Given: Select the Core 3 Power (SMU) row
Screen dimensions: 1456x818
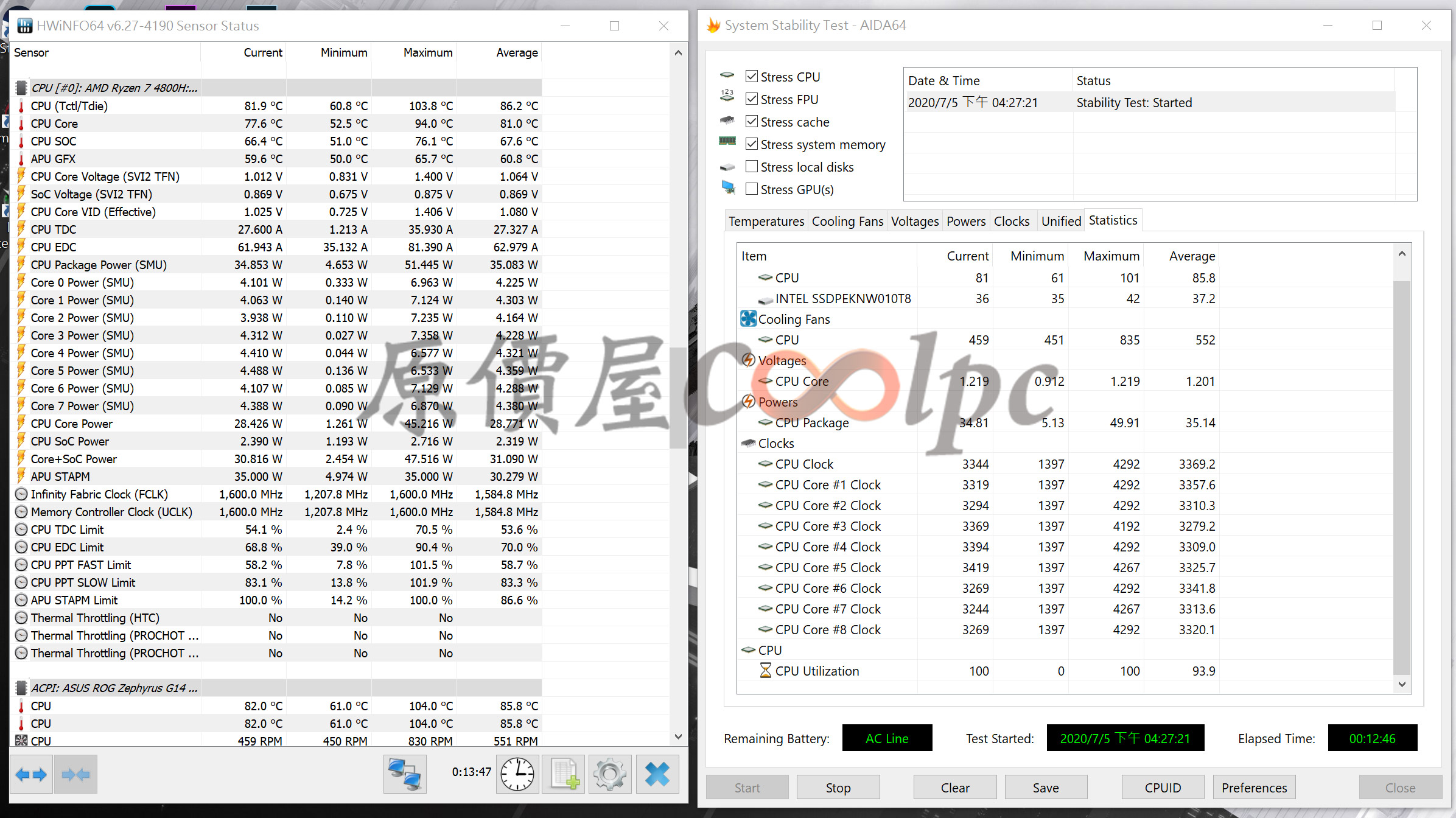Looking at the screenshot, I should [x=276, y=335].
